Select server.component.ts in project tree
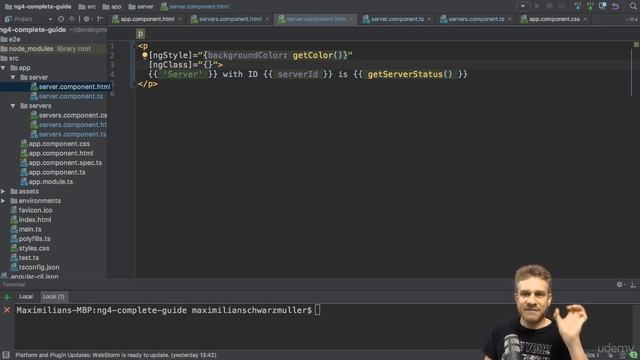640x360 pixels. tap(67, 96)
